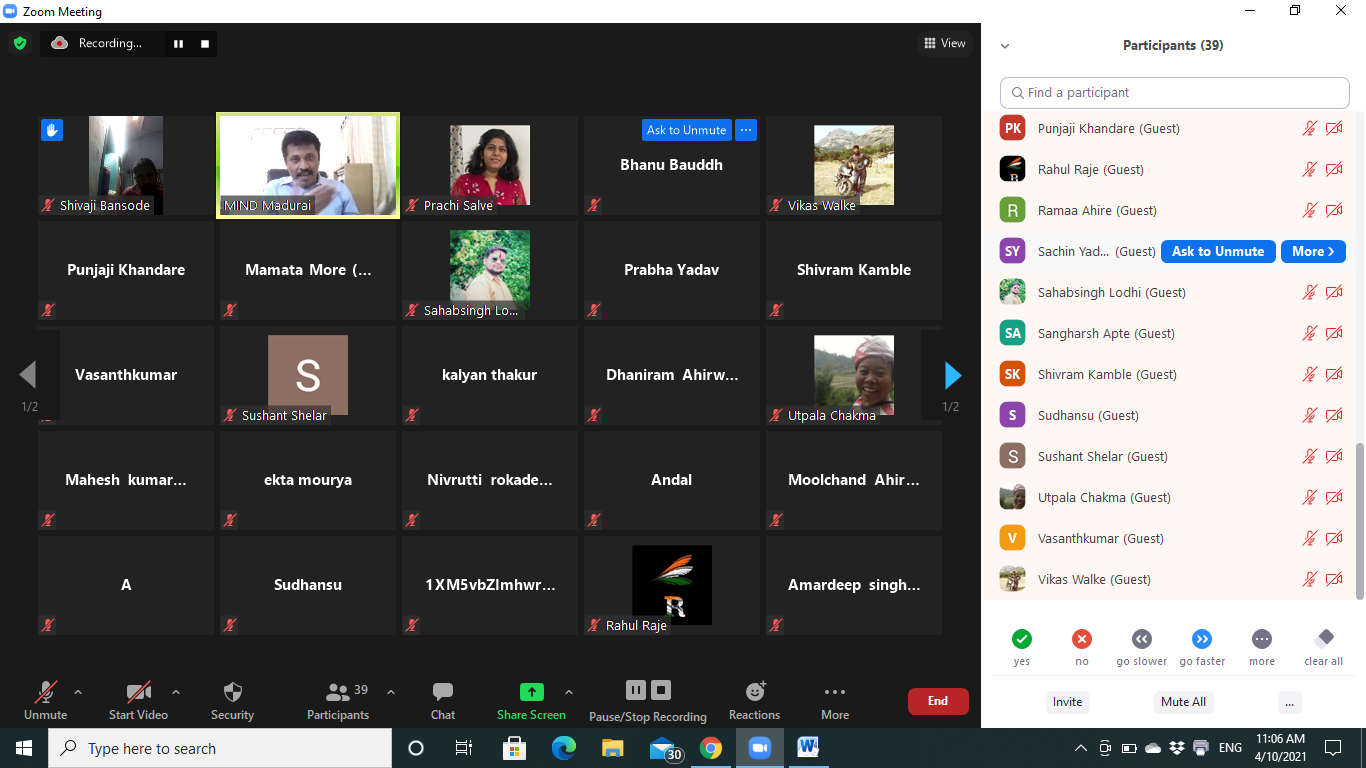Open the Chat panel
The height and width of the screenshot is (768, 1366).
coord(442,700)
